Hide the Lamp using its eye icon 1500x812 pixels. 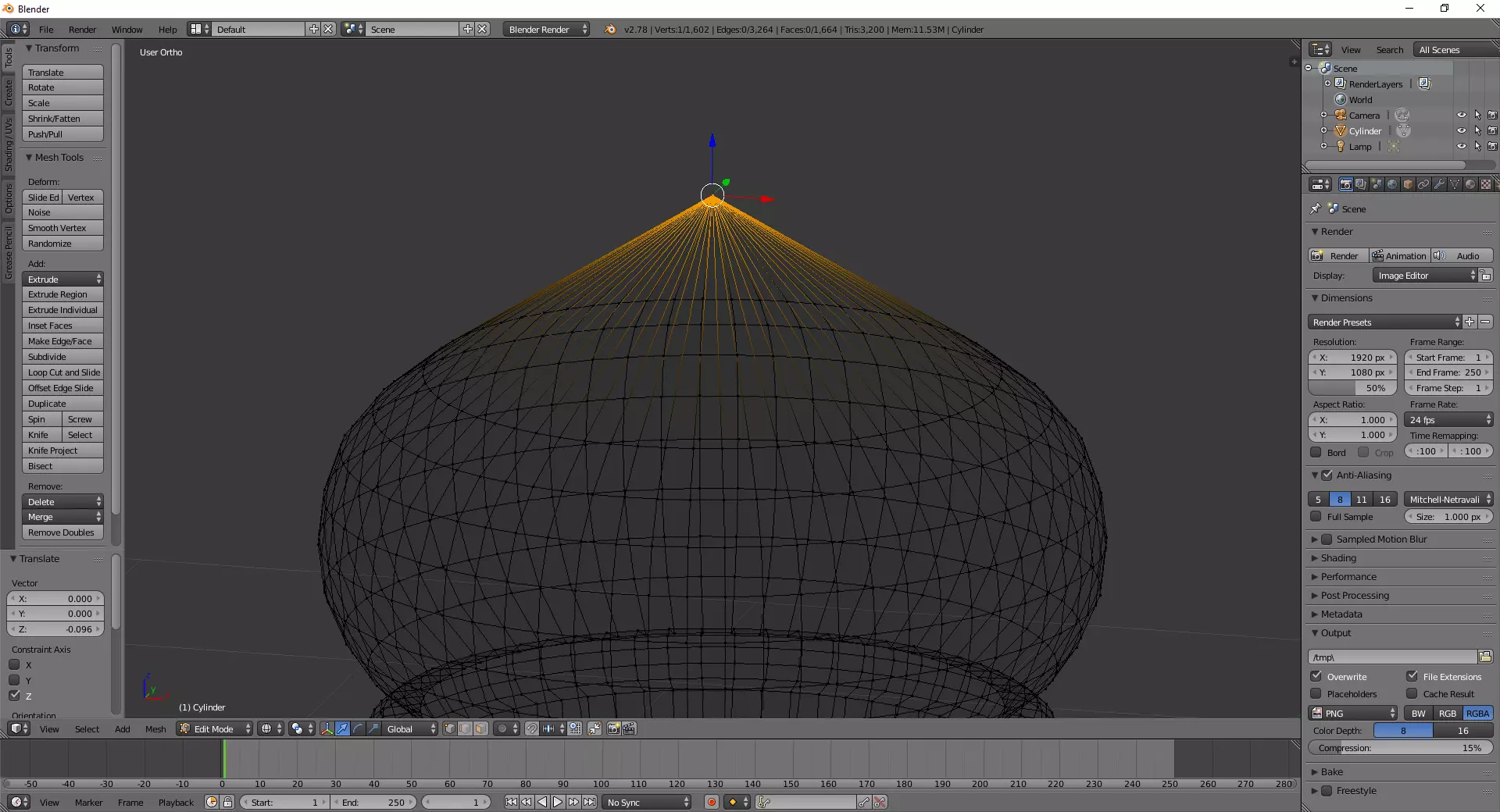[1461, 146]
